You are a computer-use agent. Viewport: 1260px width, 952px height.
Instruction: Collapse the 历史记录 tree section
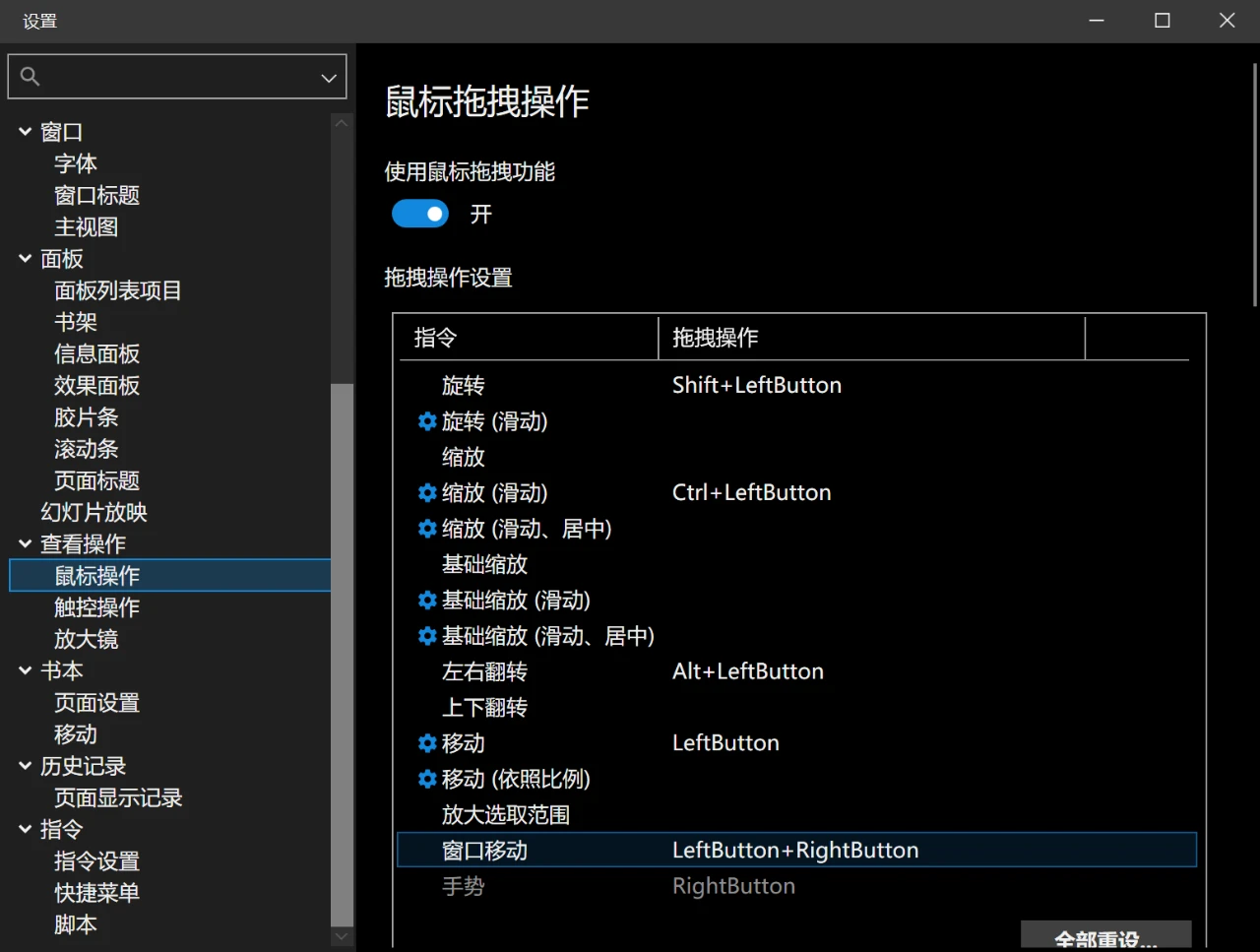point(26,766)
